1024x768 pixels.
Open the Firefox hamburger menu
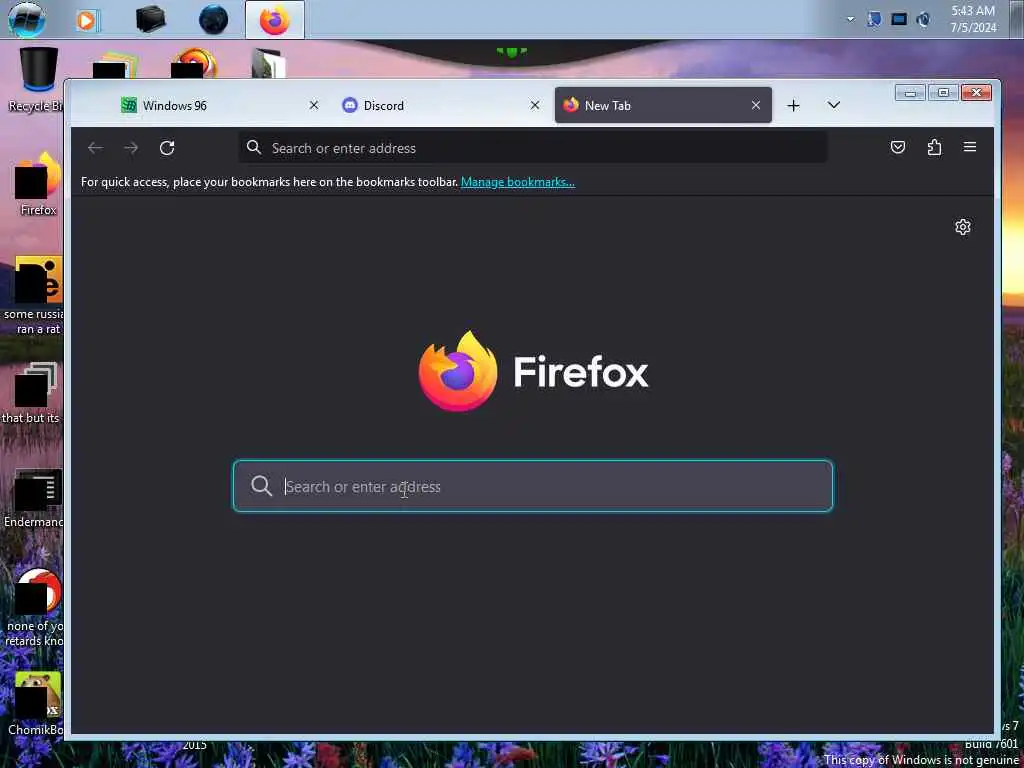pos(970,148)
